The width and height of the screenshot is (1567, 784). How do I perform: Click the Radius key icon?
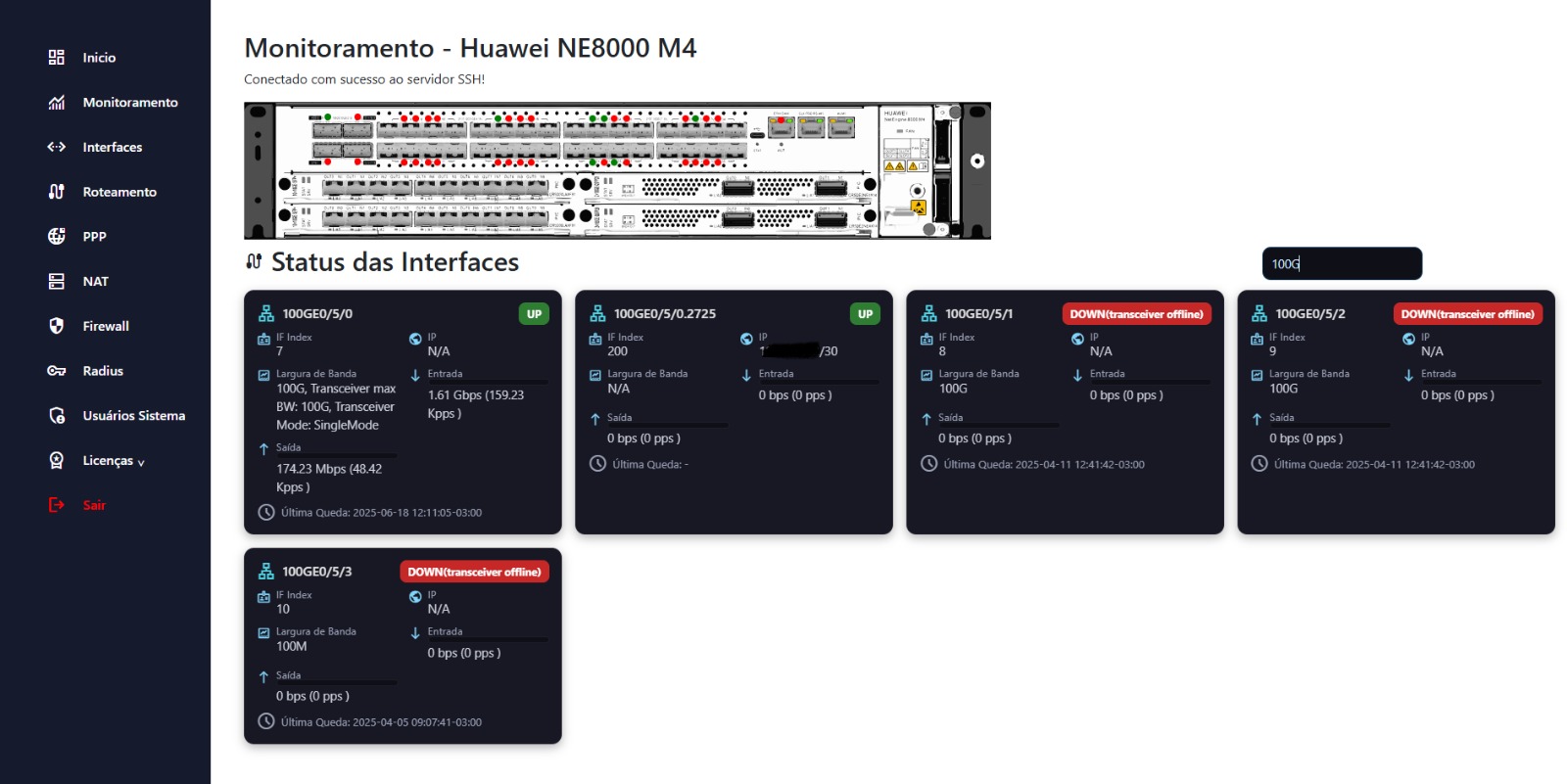coord(57,371)
